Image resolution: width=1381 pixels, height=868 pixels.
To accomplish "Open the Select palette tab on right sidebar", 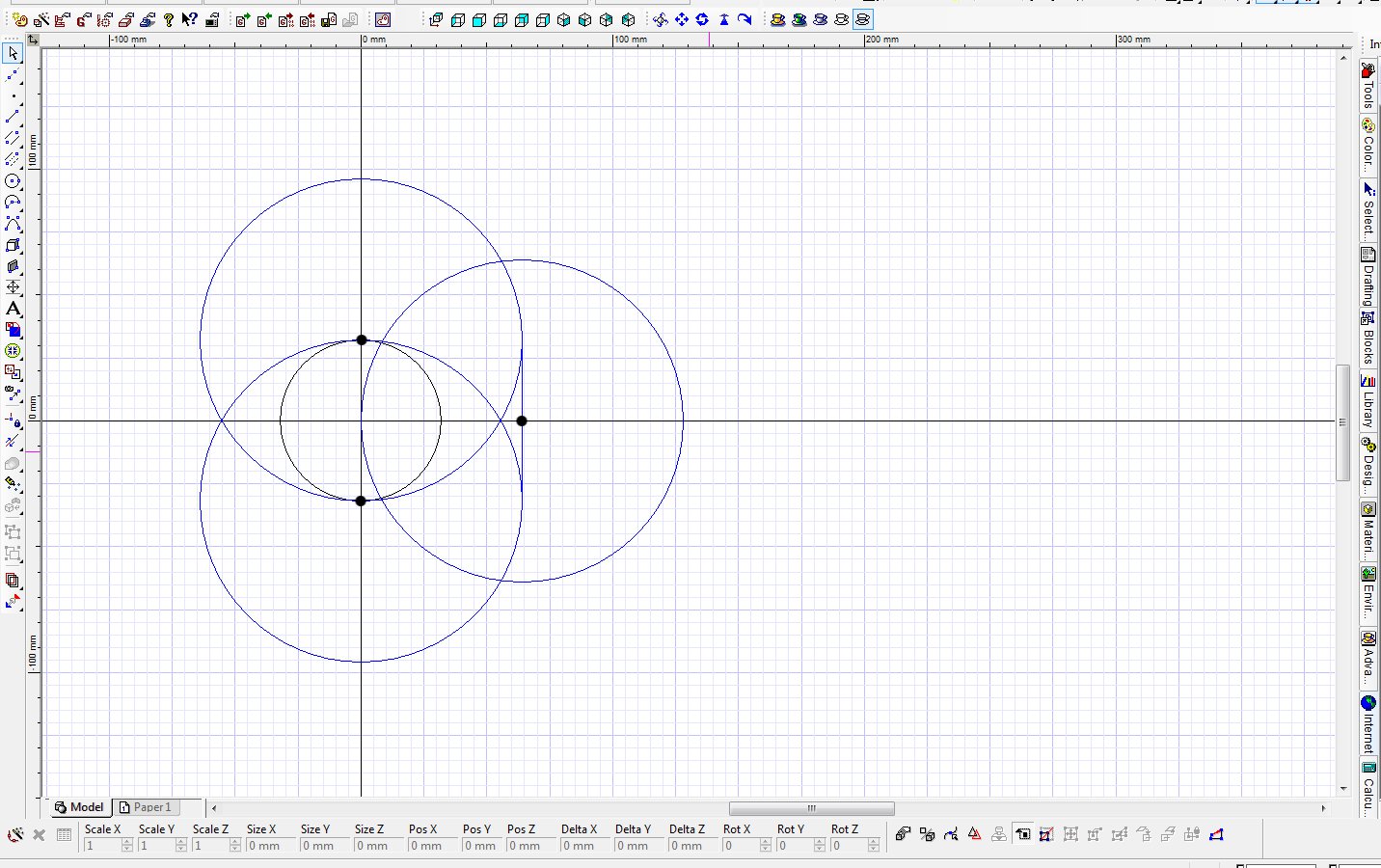I will tap(1368, 209).
